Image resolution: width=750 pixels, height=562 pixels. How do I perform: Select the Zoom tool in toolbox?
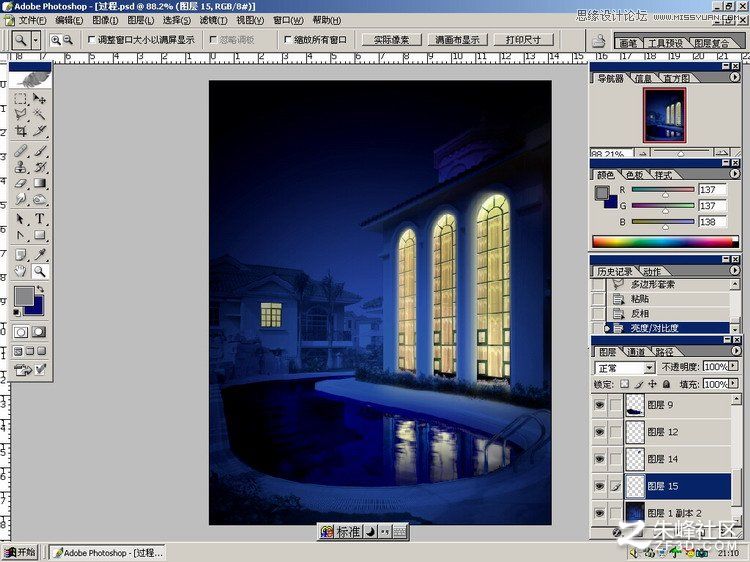40,271
